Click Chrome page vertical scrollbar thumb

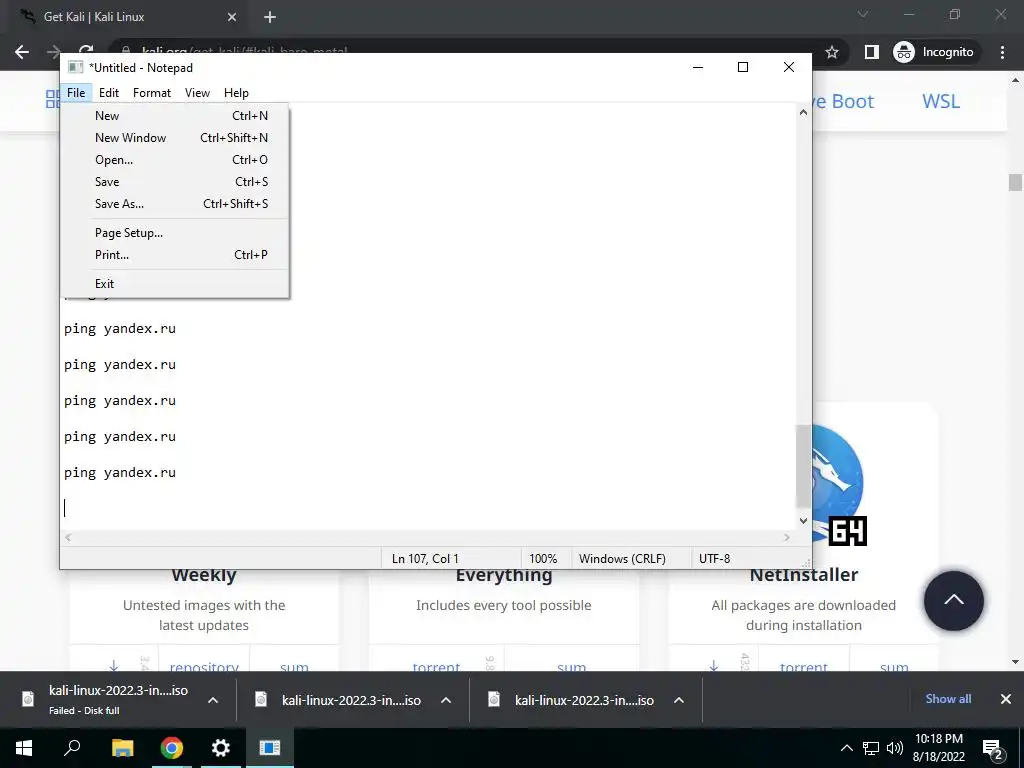point(1015,182)
